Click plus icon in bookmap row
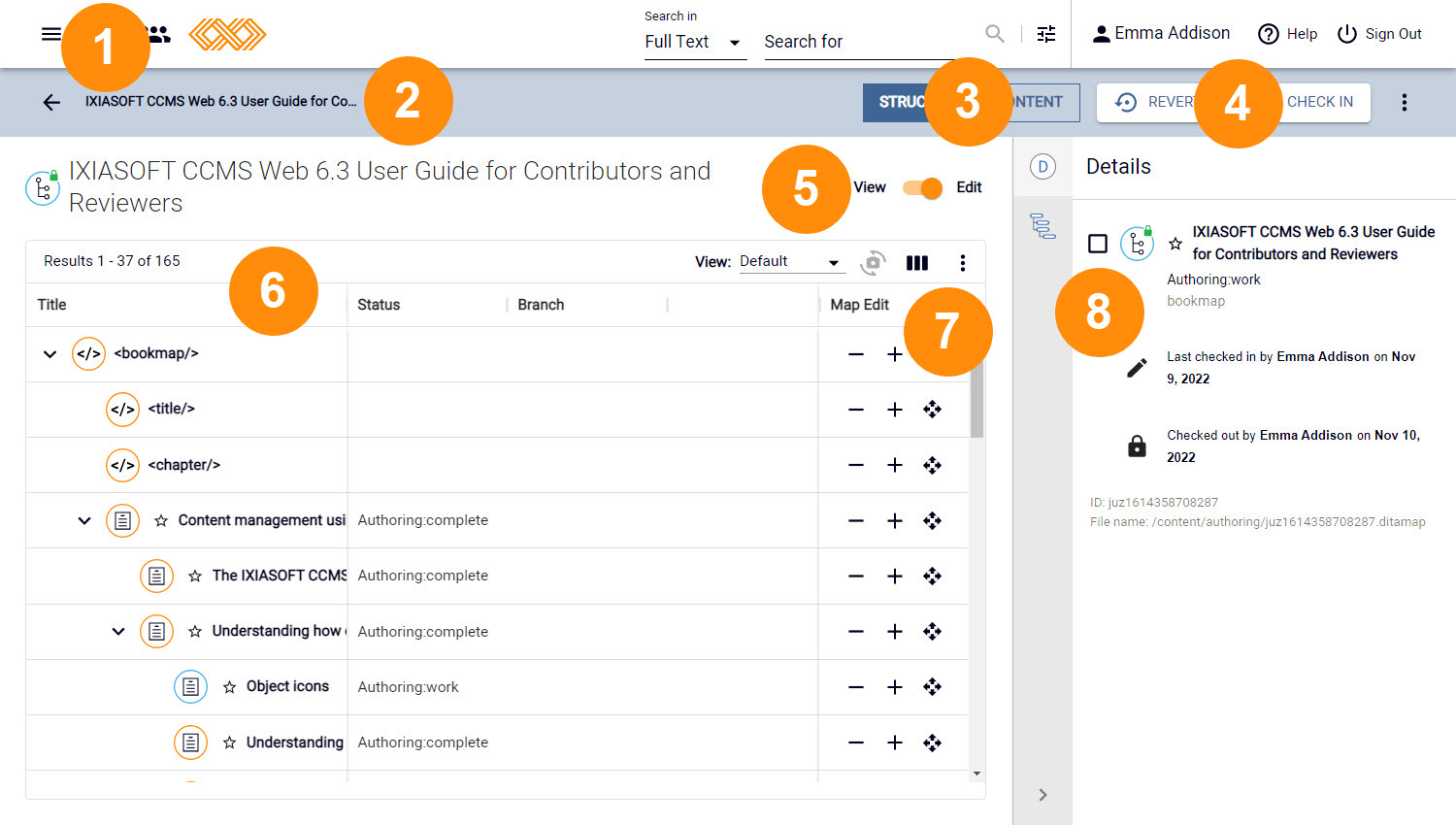 tap(895, 354)
